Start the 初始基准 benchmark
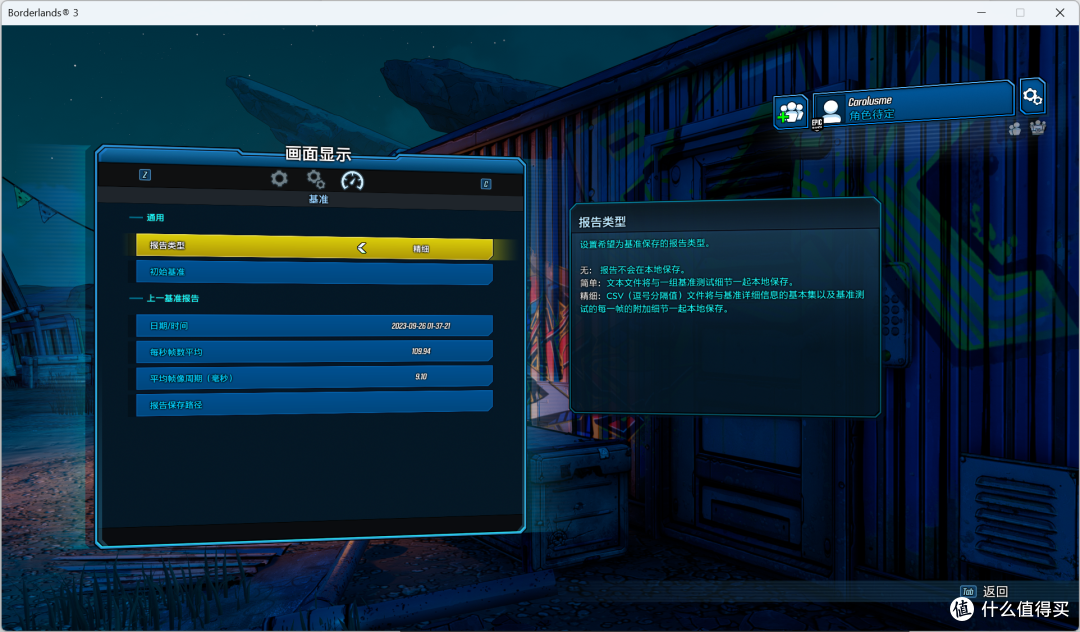The height and width of the screenshot is (632, 1080). click(314, 272)
